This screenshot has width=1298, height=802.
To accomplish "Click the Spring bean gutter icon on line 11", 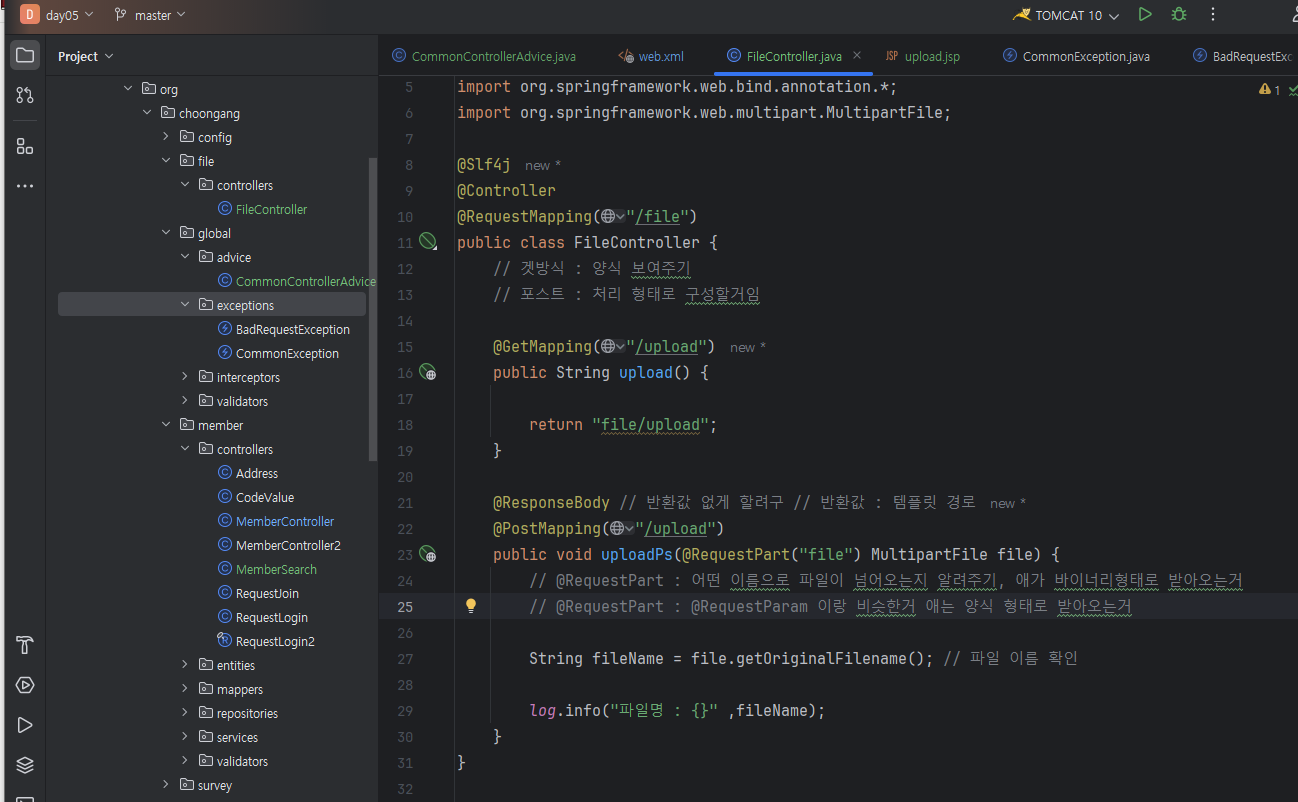I will pyautogui.click(x=428, y=242).
